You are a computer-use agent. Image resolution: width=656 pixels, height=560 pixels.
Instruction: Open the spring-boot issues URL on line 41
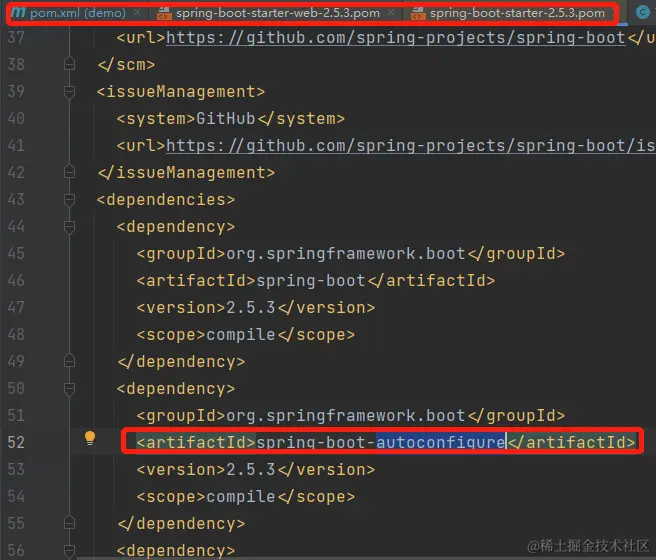pos(410,146)
